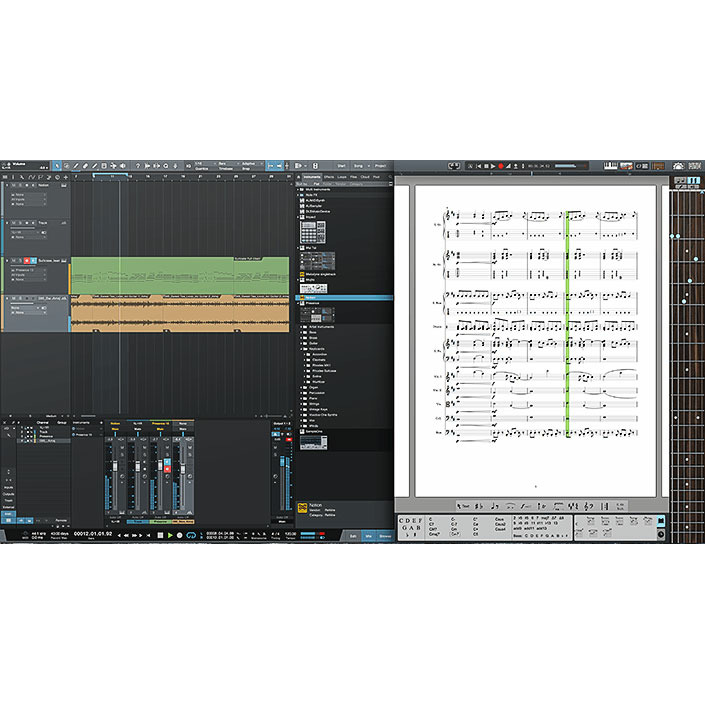Click the Mix button at the bottom right
This screenshot has width=705, height=705.
(x=369, y=535)
